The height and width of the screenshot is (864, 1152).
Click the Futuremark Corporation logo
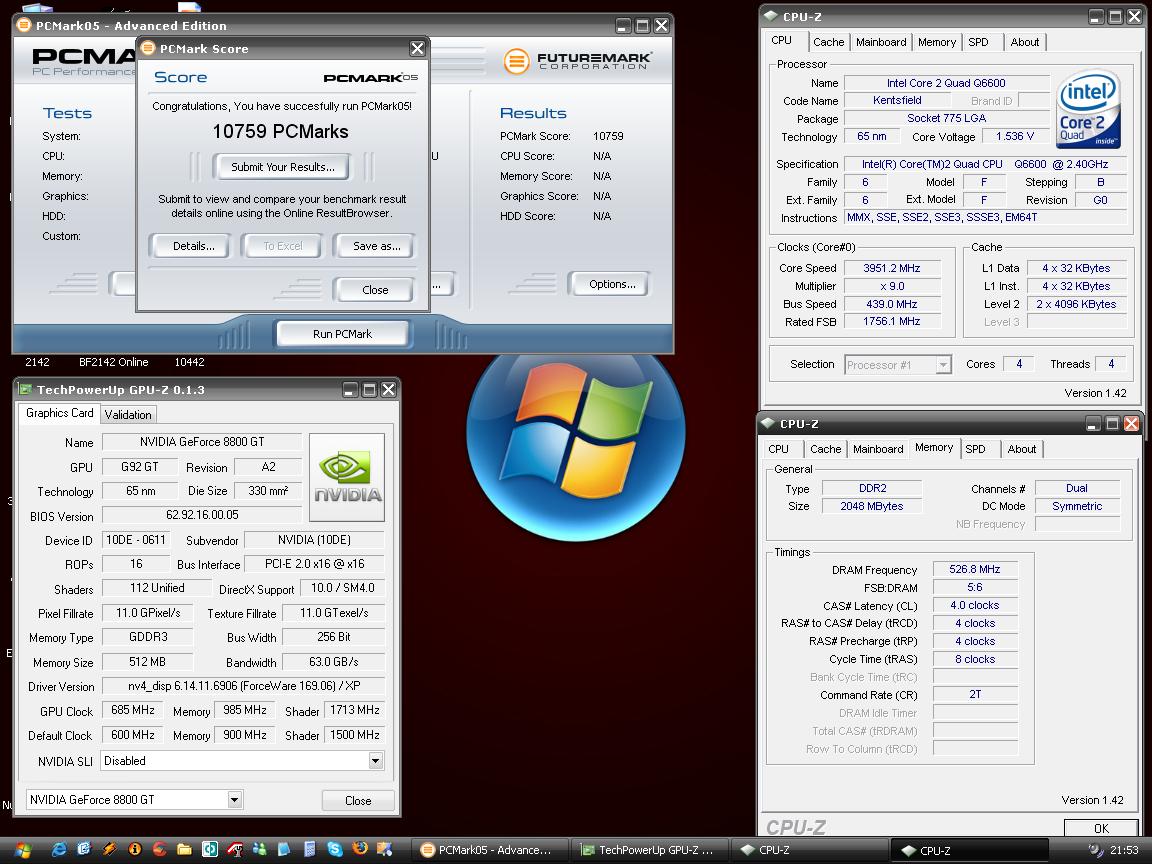(x=577, y=60)
